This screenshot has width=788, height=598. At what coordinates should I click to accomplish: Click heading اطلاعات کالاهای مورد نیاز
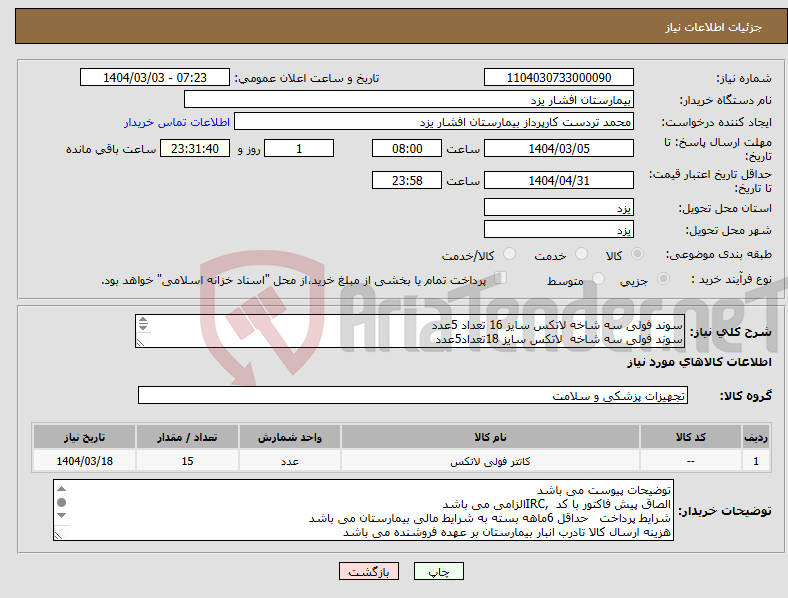click(699, 362)
